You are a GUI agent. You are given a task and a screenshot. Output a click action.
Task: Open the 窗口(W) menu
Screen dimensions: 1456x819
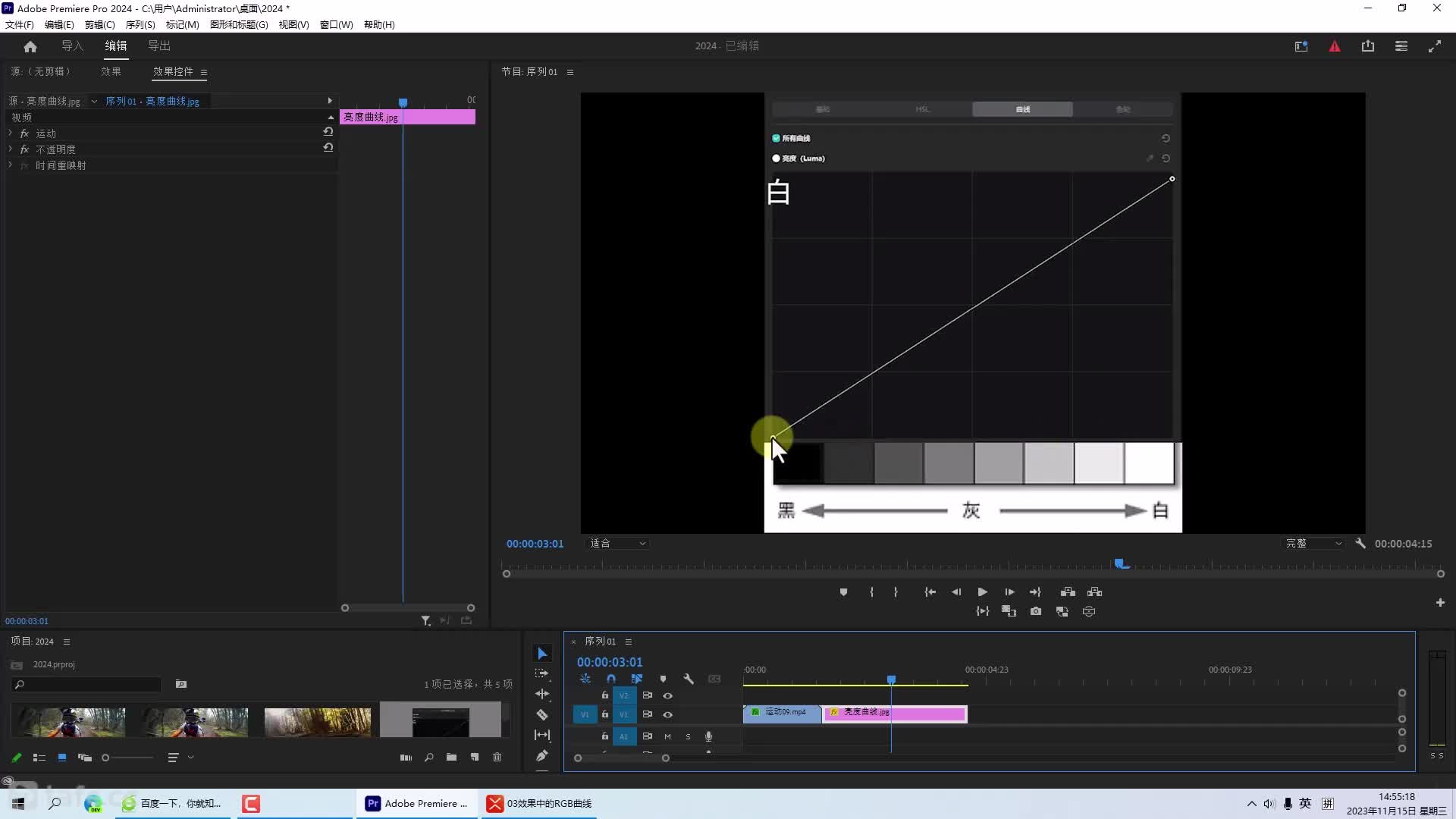point(336,25)
